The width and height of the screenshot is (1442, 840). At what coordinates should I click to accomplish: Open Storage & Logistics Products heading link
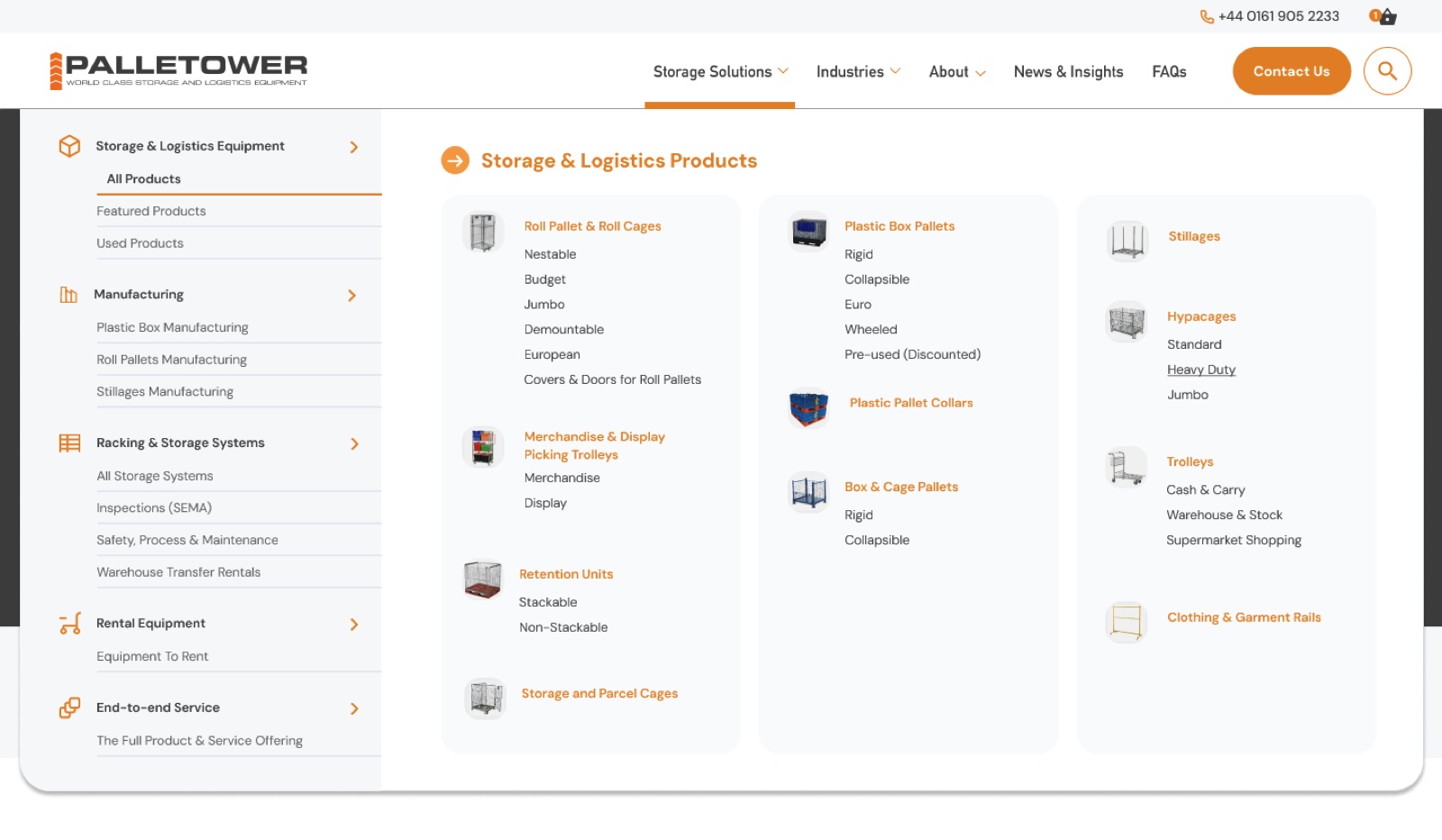[x=619, y=160]
